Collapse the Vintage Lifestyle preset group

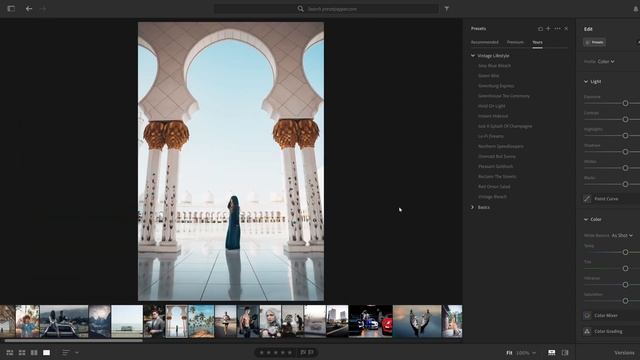click(x=473, y=56)
